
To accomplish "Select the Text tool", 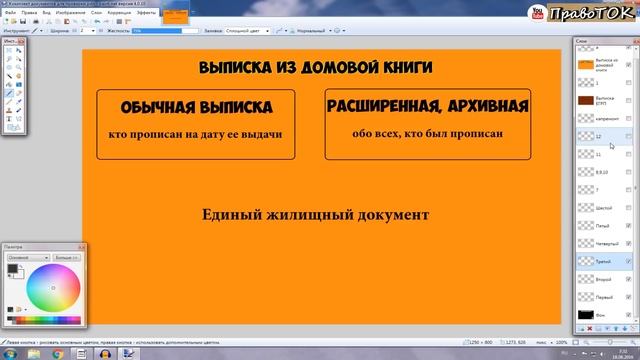I will pyautogui.click(x=9, y=119).
